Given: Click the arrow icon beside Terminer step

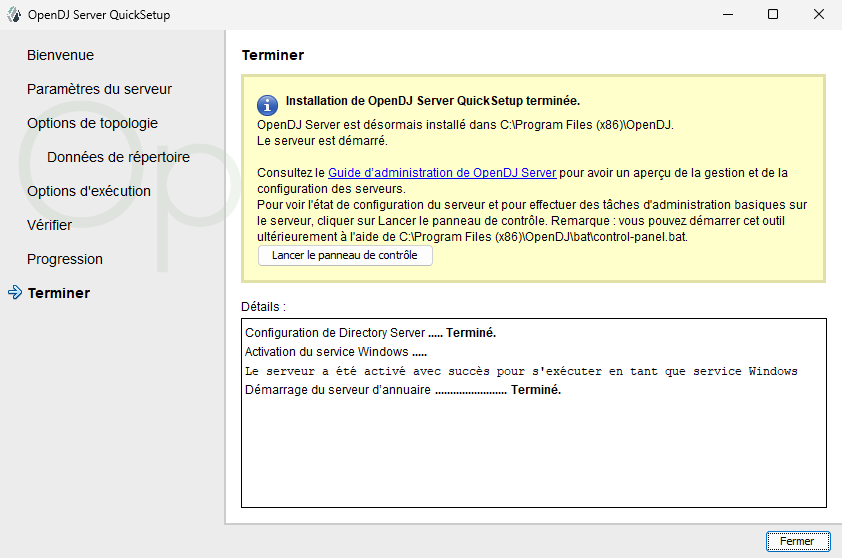Looking at the screenshot, I should pyautogui.click(x=14, y=293).
